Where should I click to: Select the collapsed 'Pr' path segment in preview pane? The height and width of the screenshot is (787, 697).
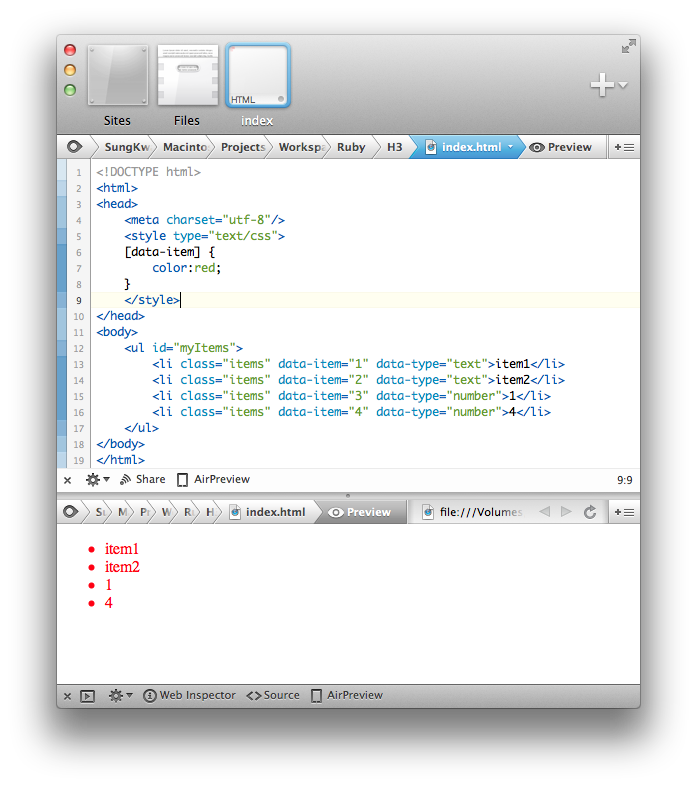coord(145,512)
